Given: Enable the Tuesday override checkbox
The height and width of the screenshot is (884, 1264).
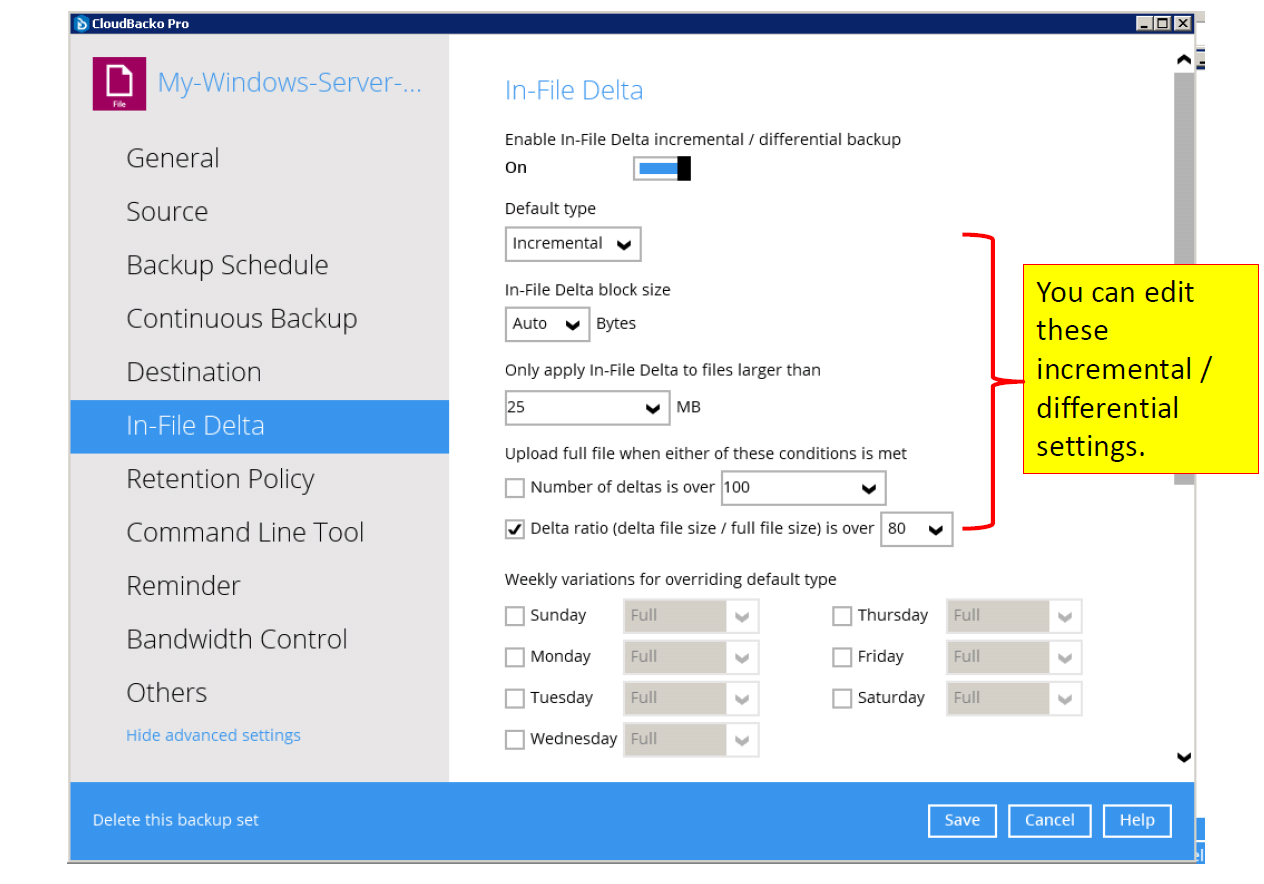Looking at the screenshot, I should (x=515, y=698).
